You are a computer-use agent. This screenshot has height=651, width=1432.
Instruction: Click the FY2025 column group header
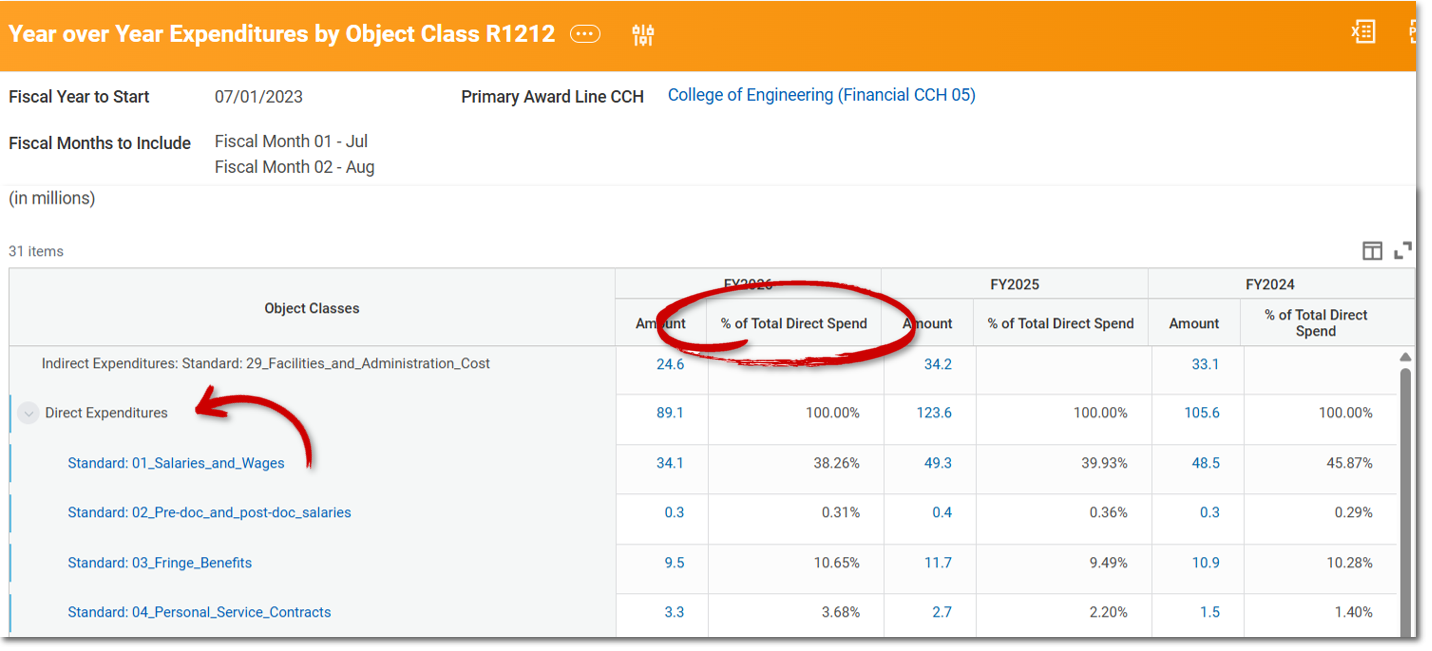[1014, 284]
